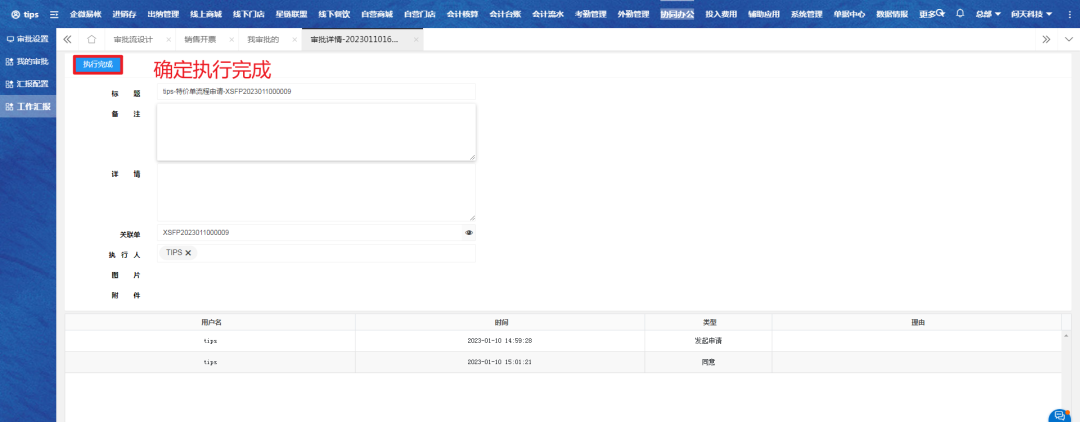Click the 执行完成 button
The width and height of the screenshot is (1080, 422).
(98, 64)
